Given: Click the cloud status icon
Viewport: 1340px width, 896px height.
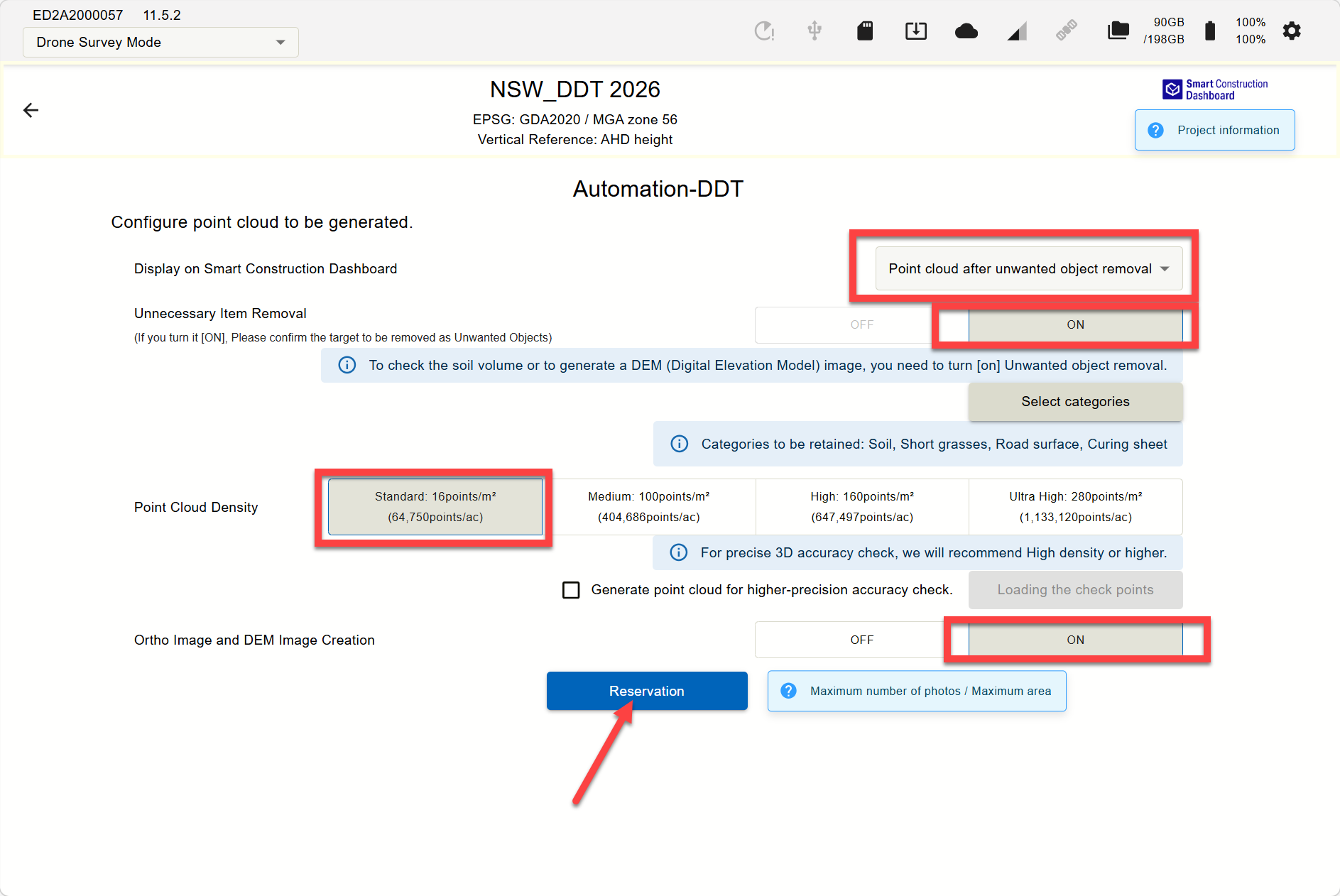Looking at the screenshot, I should point(966,31).
